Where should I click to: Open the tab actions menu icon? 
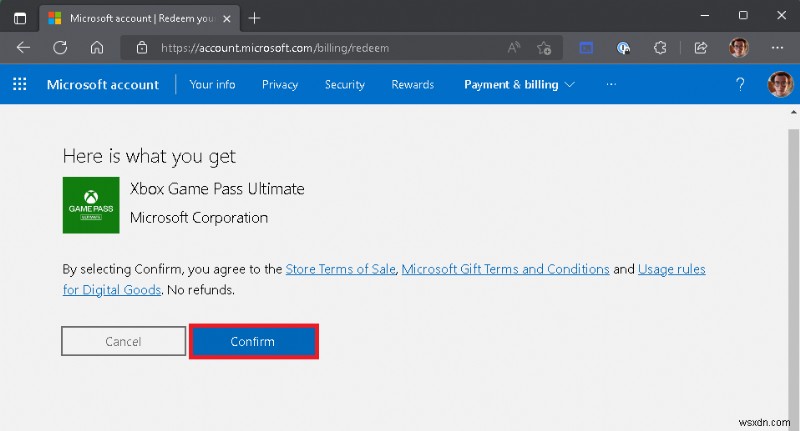pos(20,18)
